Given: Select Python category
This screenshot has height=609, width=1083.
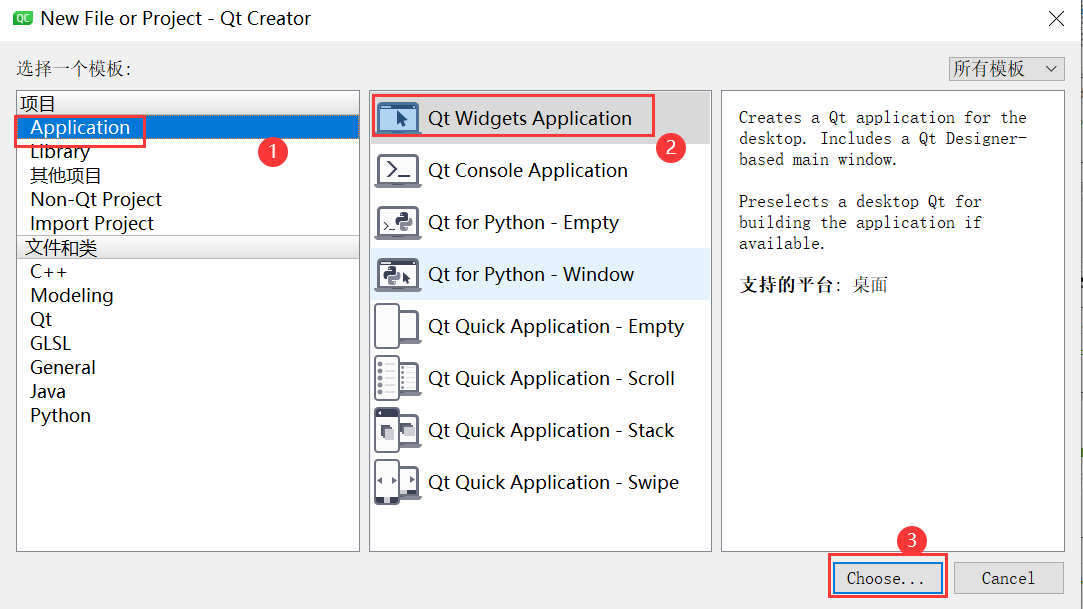Looking at the screenshot, I should pos(188,416).
